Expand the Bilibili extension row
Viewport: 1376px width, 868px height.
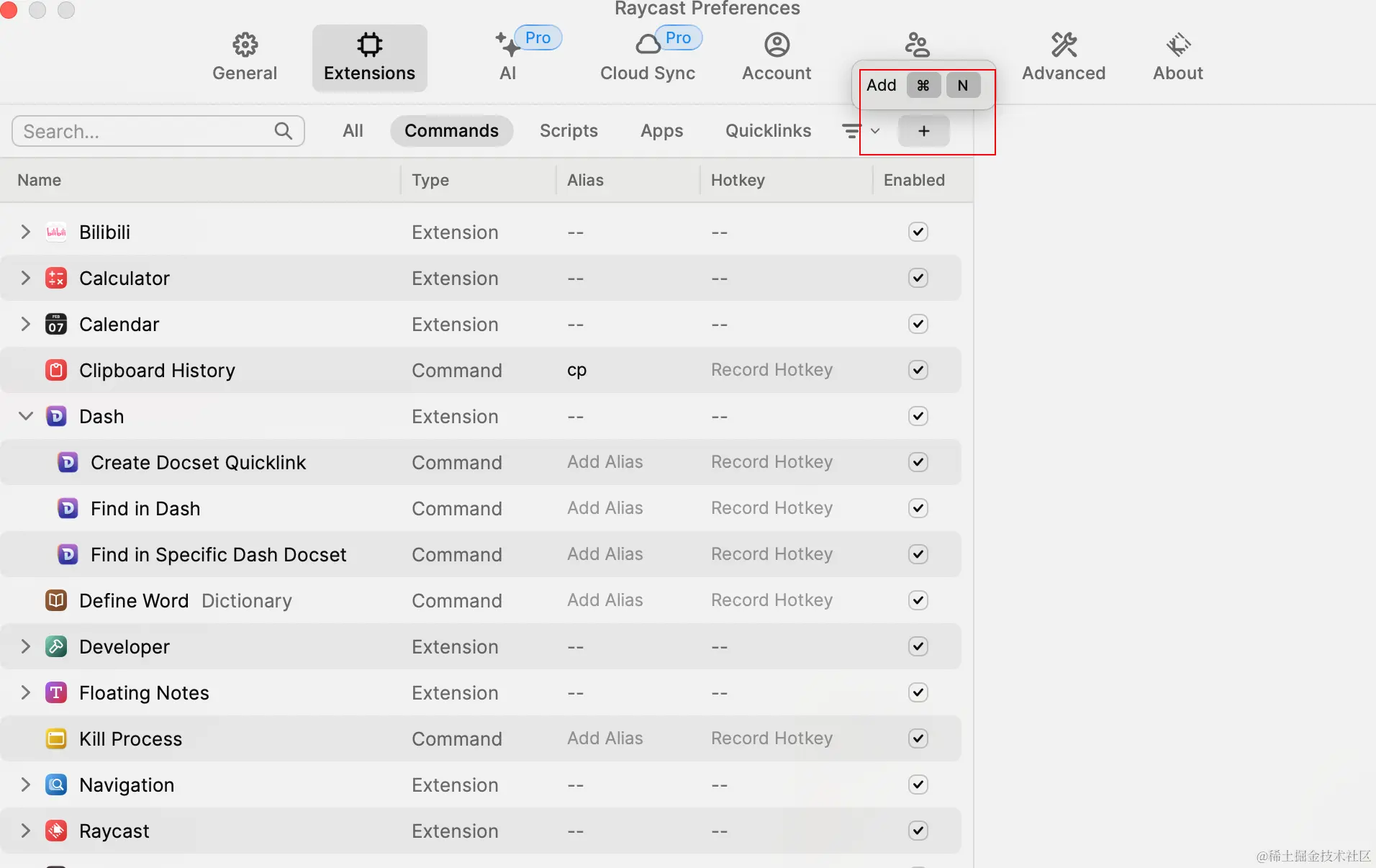pos(26,232)
